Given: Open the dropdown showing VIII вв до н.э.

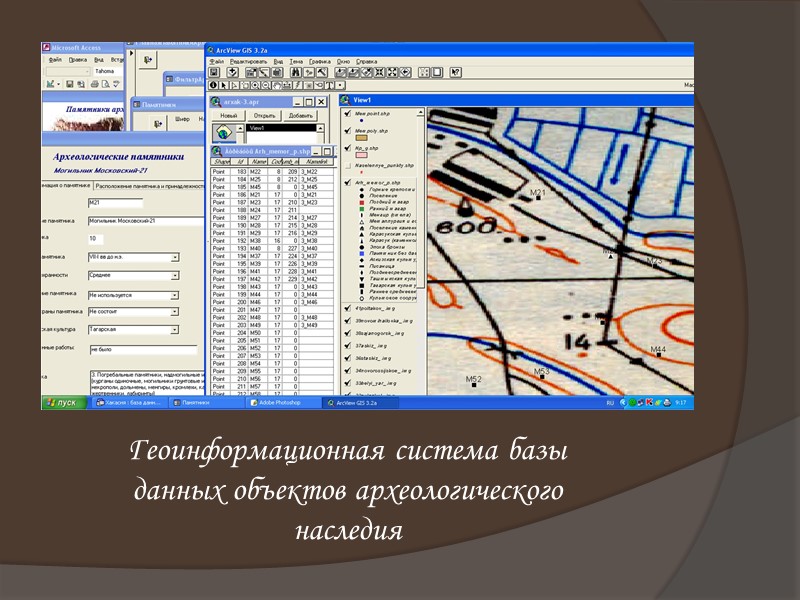Looking at the screenshot, I should click(175, 258).
